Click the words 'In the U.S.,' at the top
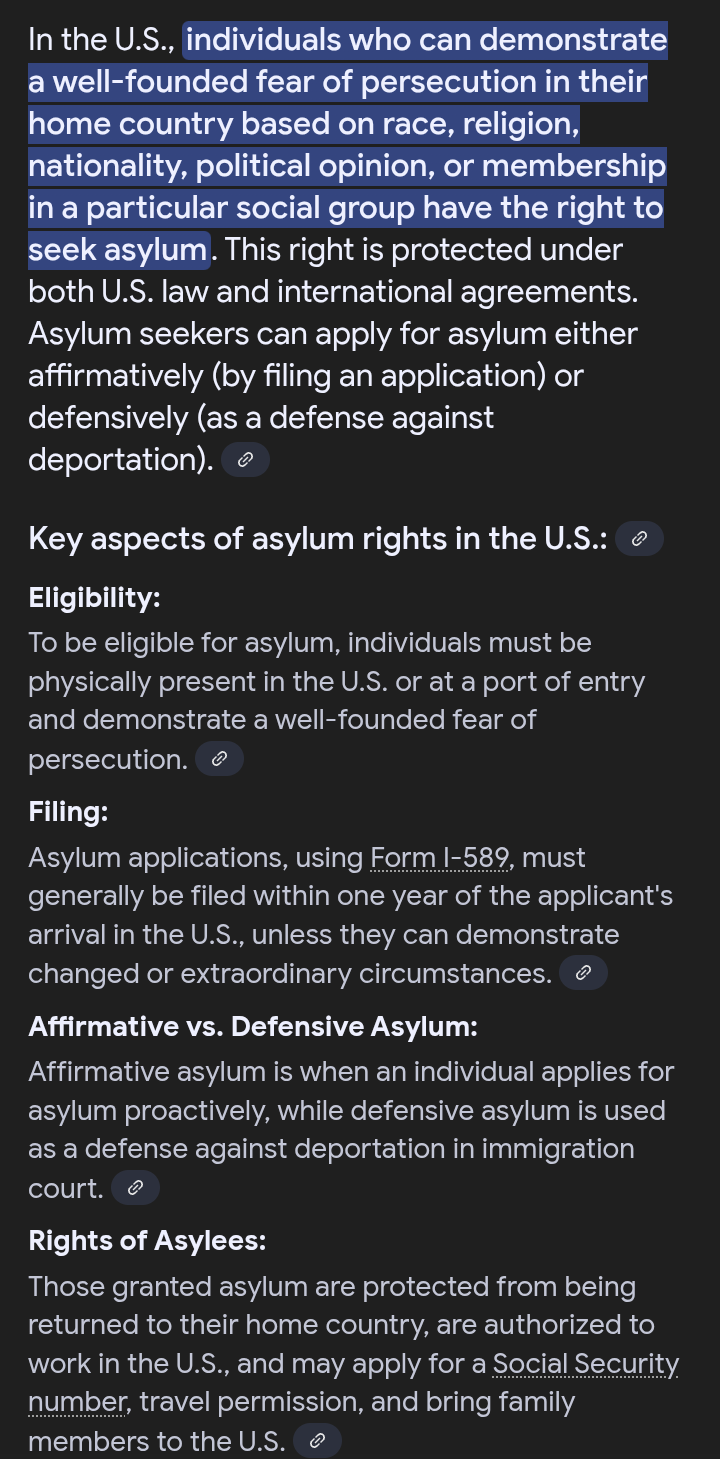 coord(102,40)
